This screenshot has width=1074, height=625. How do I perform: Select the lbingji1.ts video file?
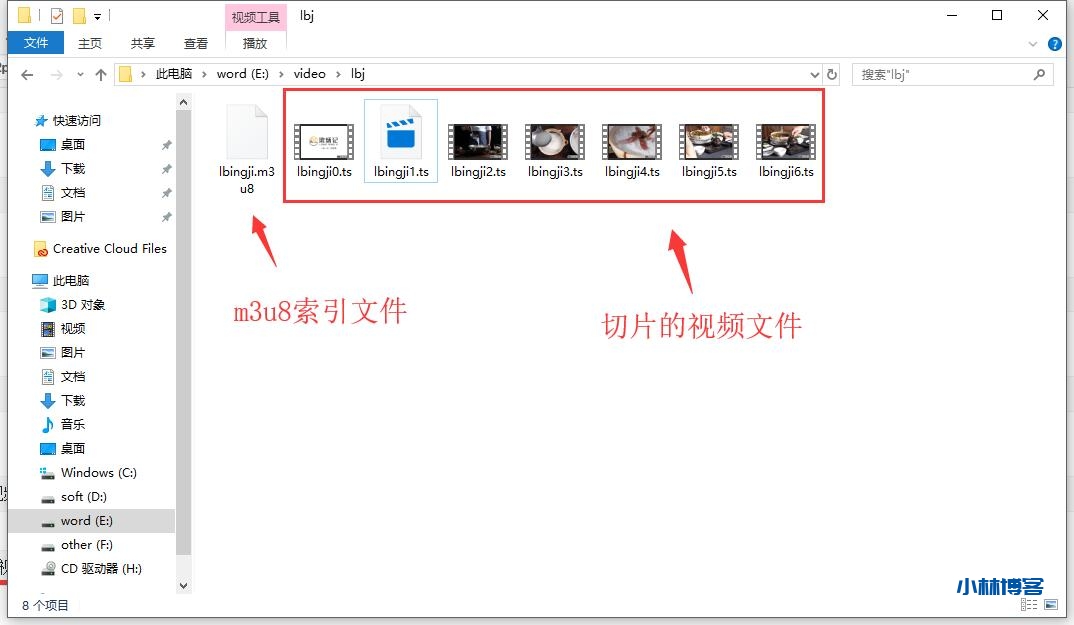pyautogui.click(x=401, y=141)
